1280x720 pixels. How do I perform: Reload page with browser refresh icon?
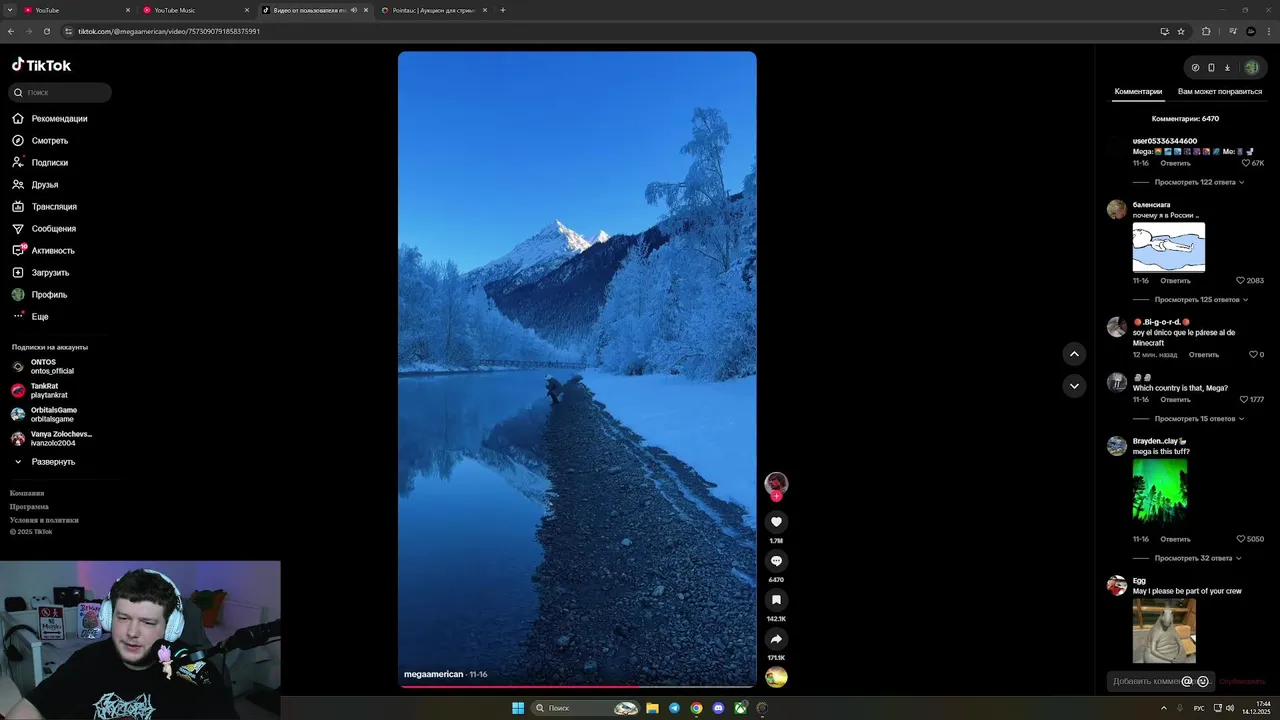[46, 31]
